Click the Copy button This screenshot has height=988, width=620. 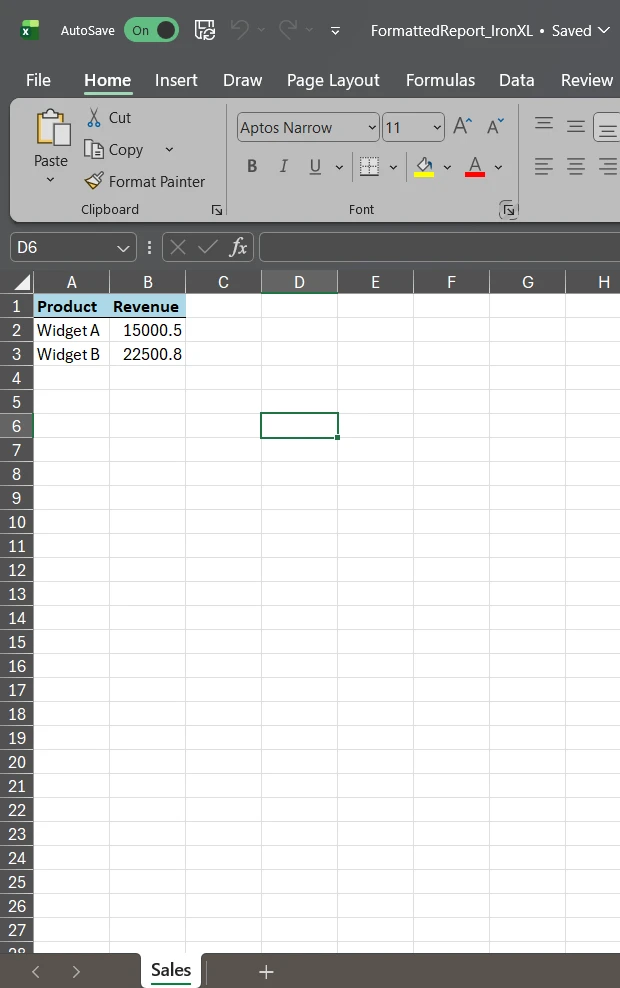(115, 149)
